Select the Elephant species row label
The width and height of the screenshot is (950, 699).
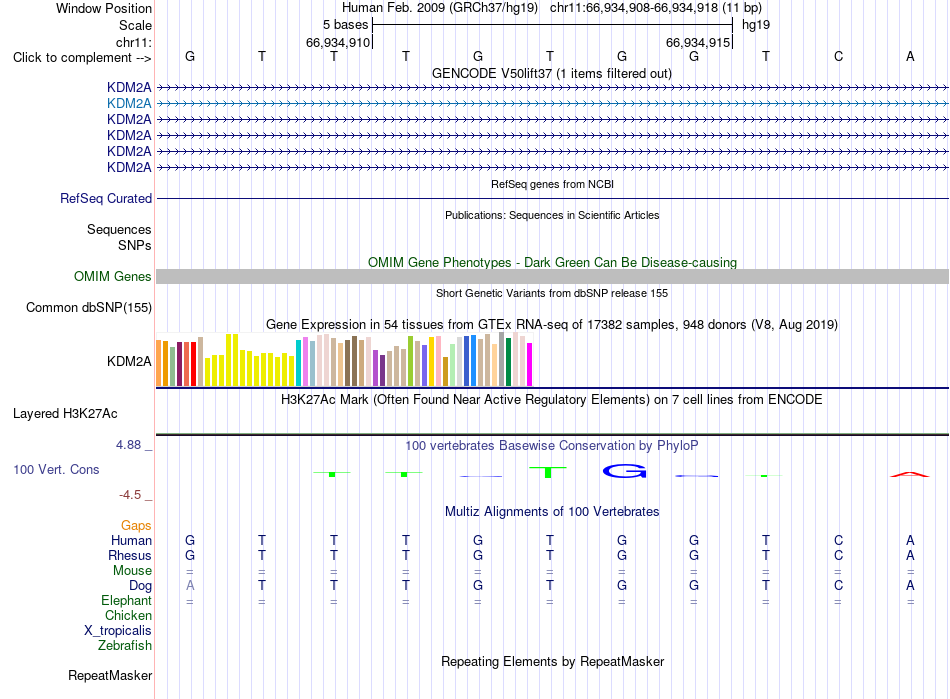point(126,601)
